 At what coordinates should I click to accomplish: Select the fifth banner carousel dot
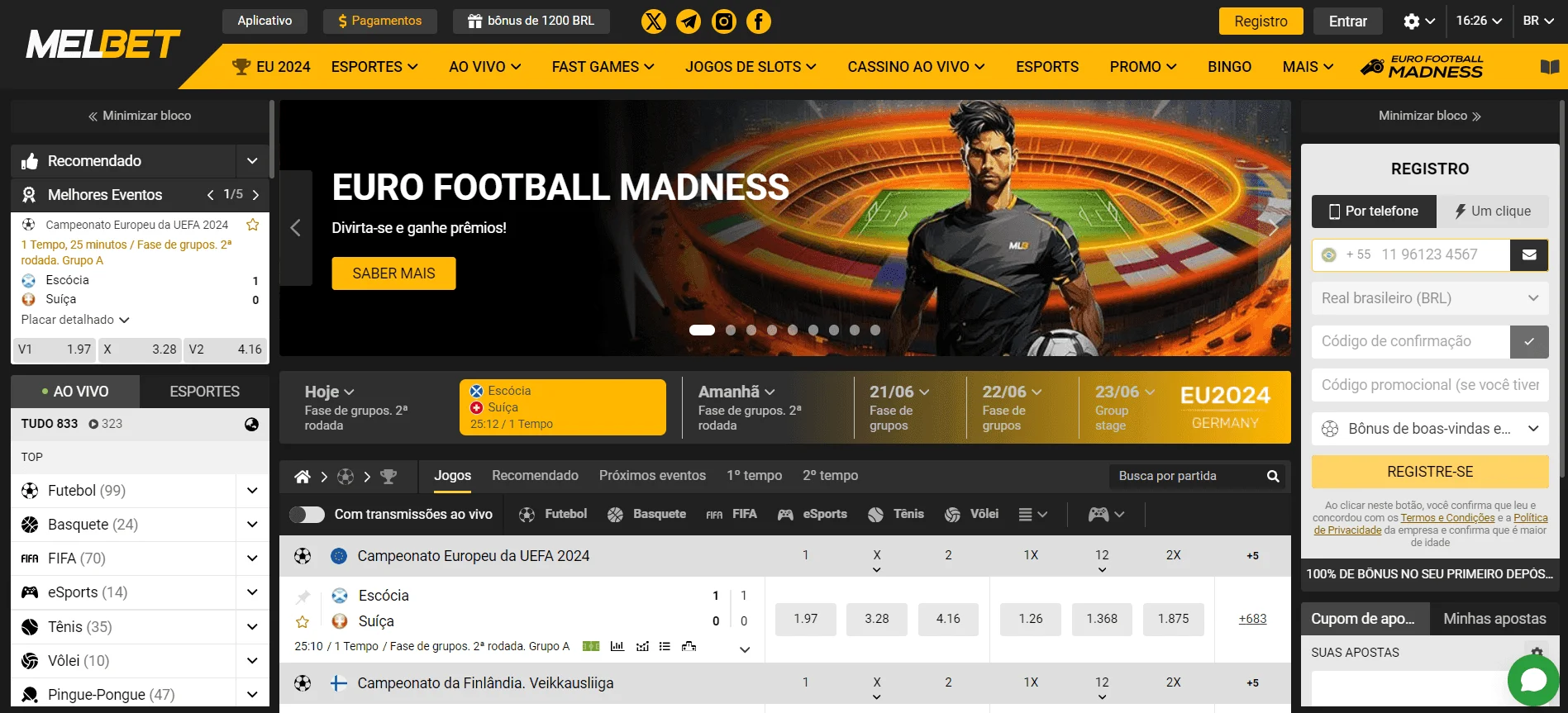pos(793,330)
